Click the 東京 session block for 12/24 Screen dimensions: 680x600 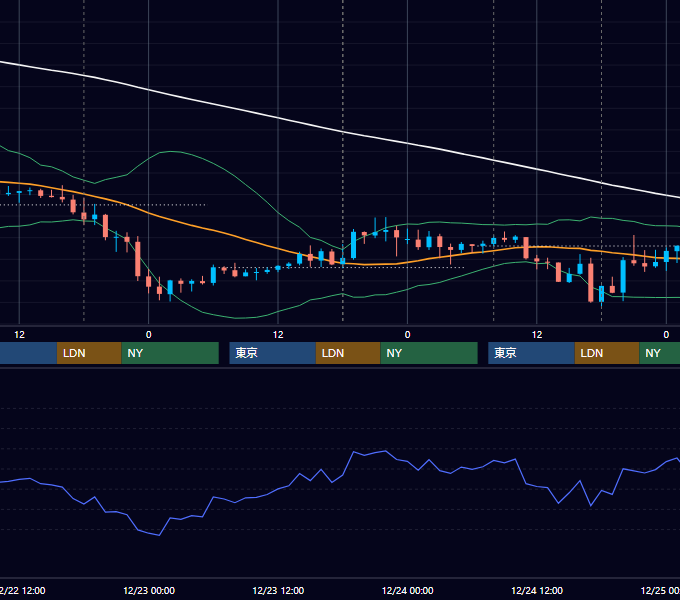pyautogui.click(x=531, y=353)
